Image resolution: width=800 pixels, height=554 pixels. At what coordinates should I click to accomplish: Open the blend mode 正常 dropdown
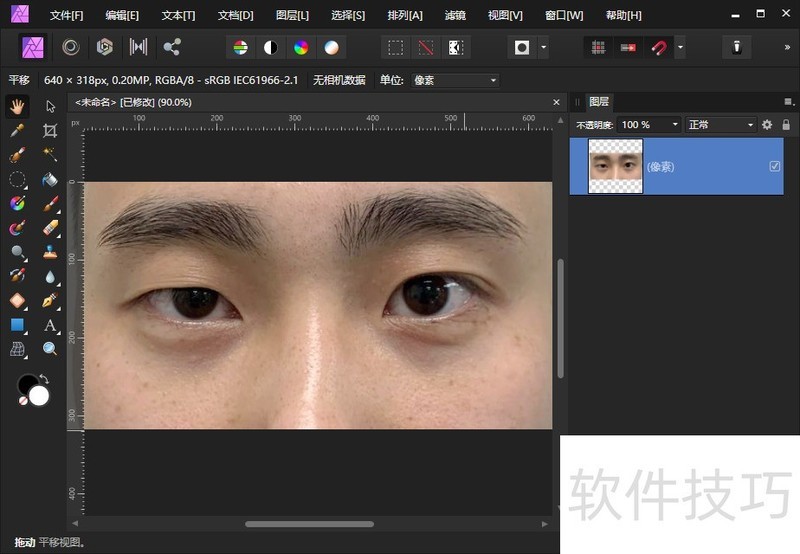point(720,124)
